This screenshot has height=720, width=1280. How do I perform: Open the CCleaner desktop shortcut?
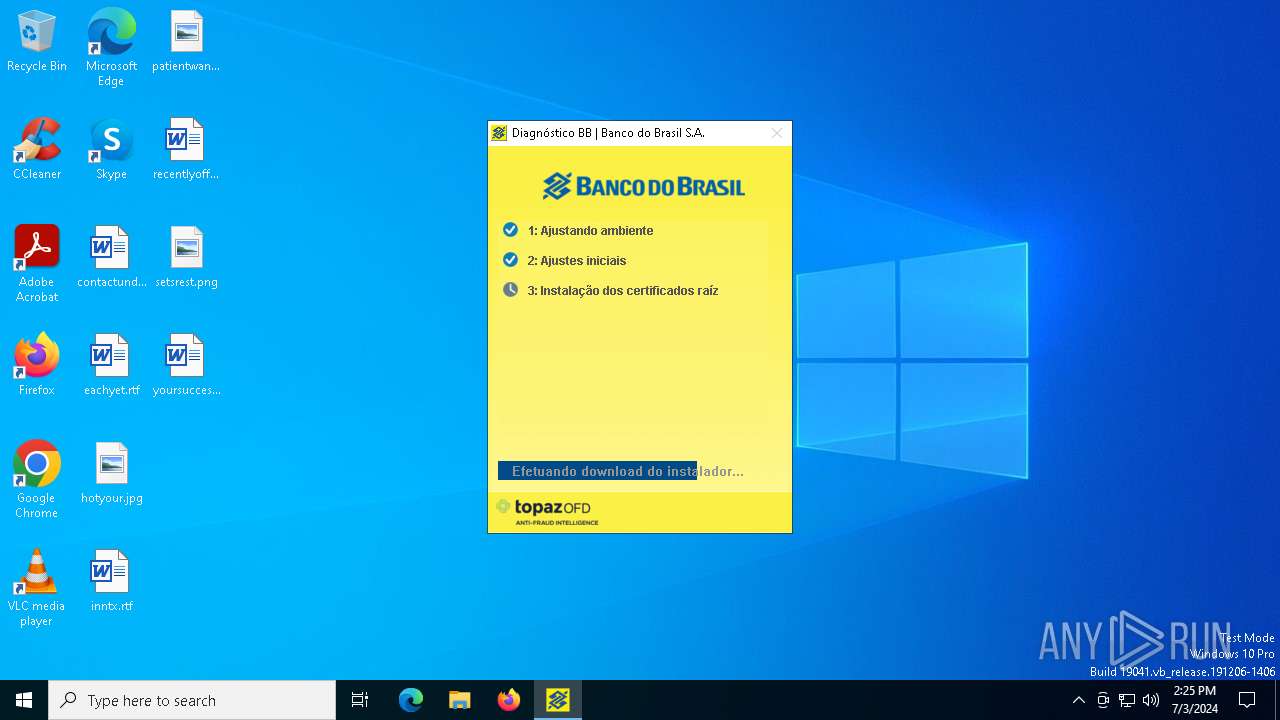[x=37, y=150]
